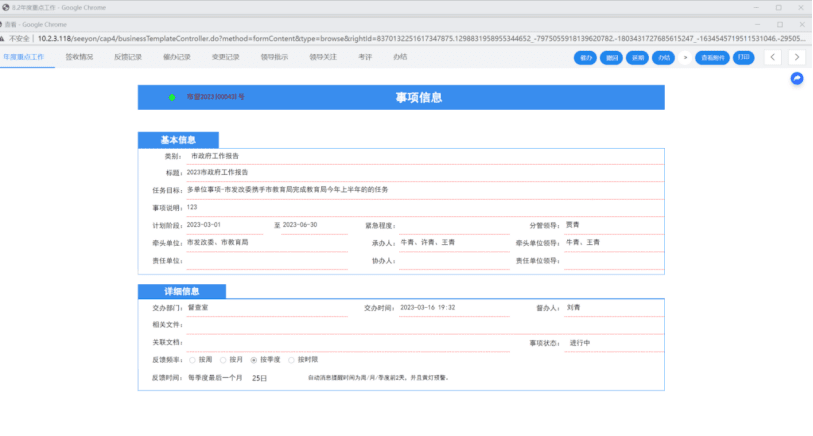Click the empty 协办人 field
The height and width of the screenshot is (436, 813).
454,261
